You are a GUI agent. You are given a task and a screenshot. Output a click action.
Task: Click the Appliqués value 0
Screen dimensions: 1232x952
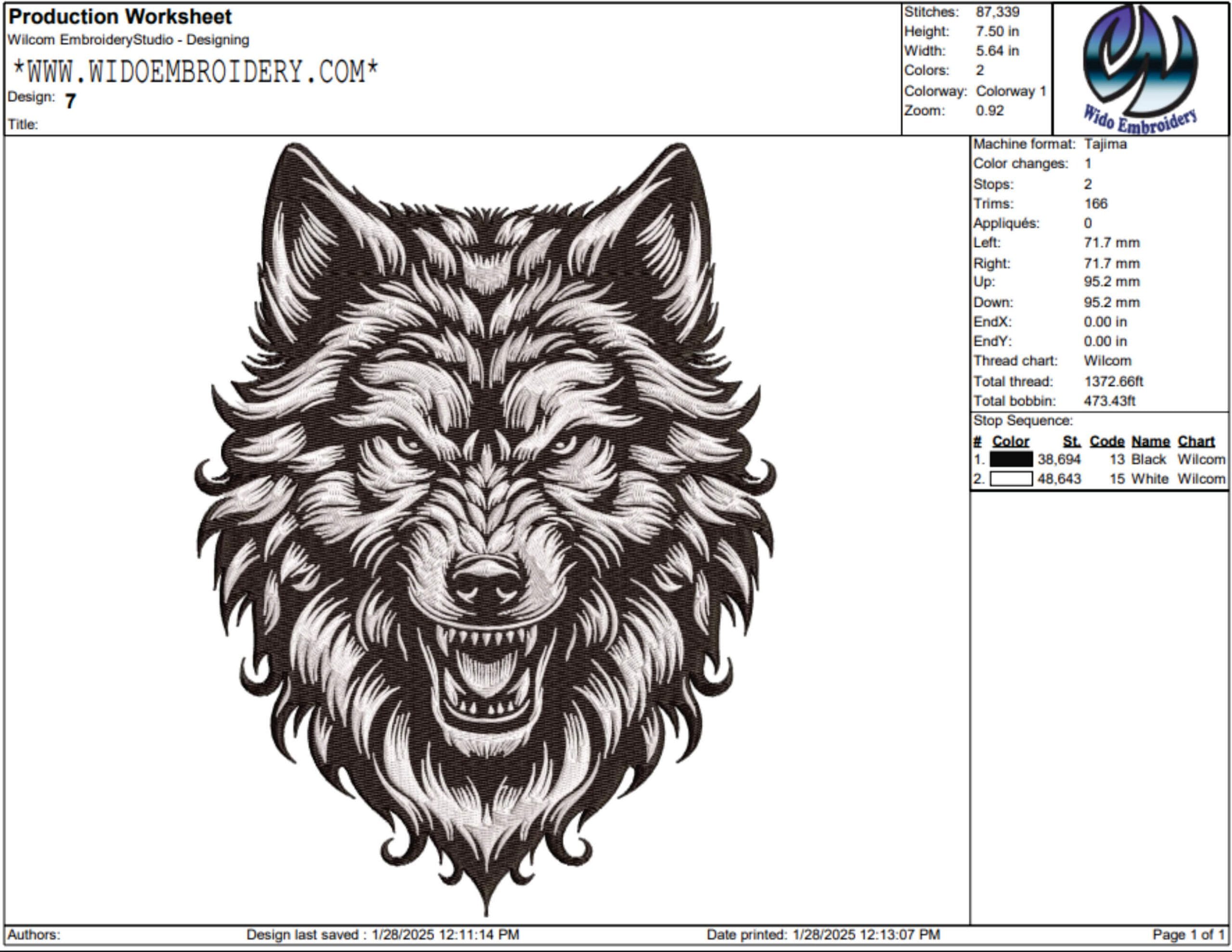pyautogui.click(x=1088, y=223)
